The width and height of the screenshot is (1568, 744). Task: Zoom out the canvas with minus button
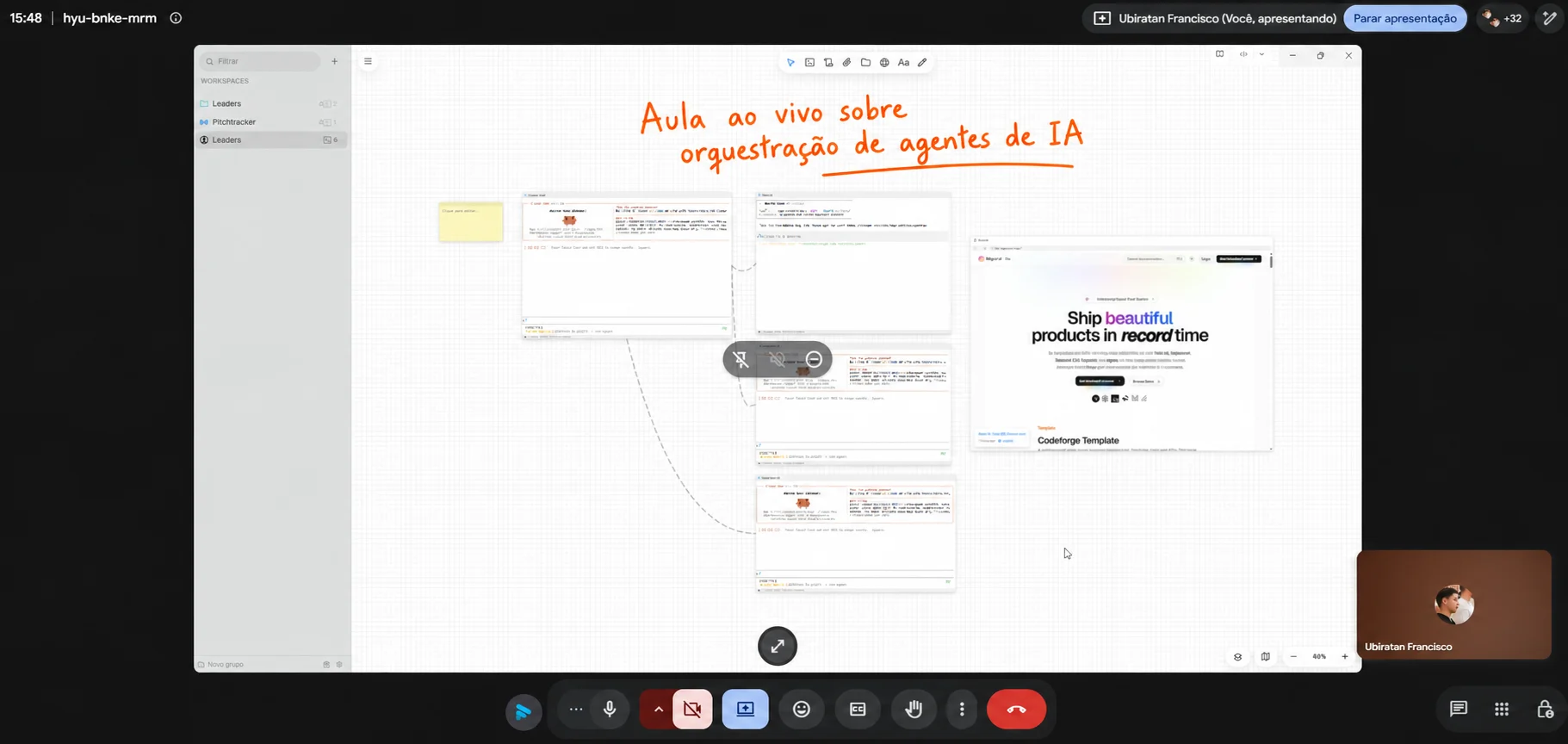click(x=1293, y=657)
